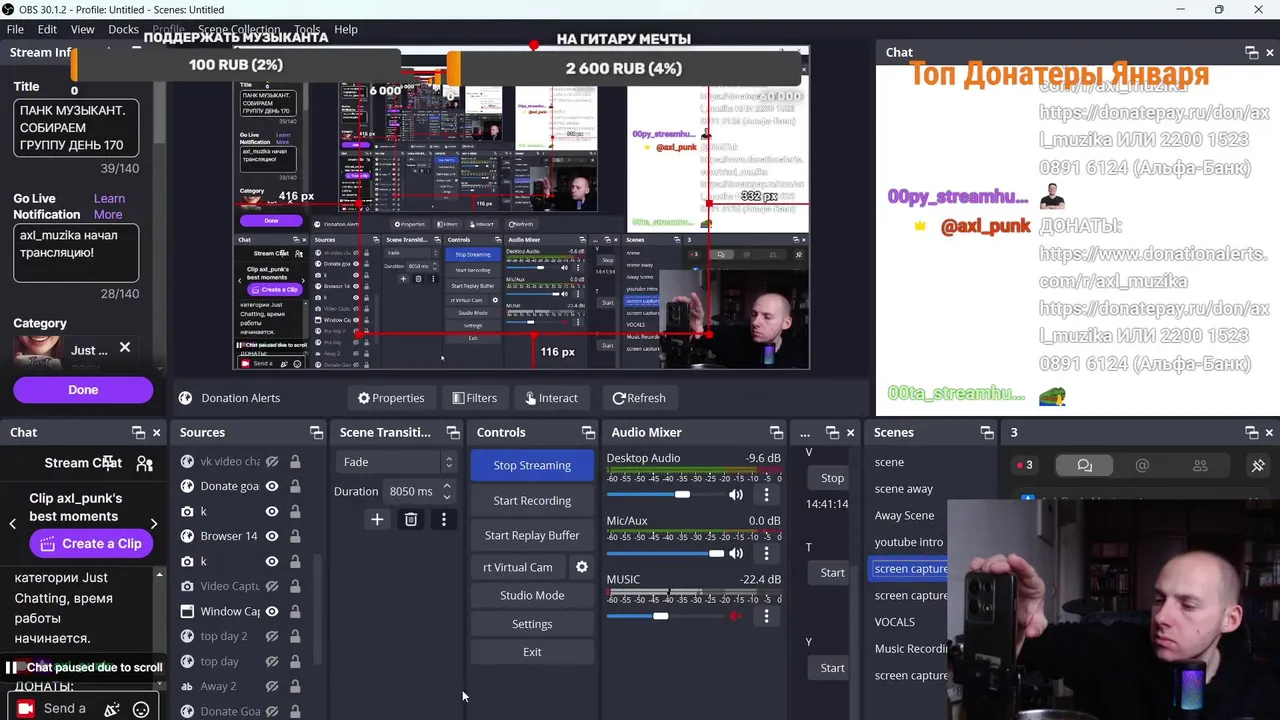Open community icon beside Stream Chat
Viewport: 1280px width, 720px height.
click(145, 463)
